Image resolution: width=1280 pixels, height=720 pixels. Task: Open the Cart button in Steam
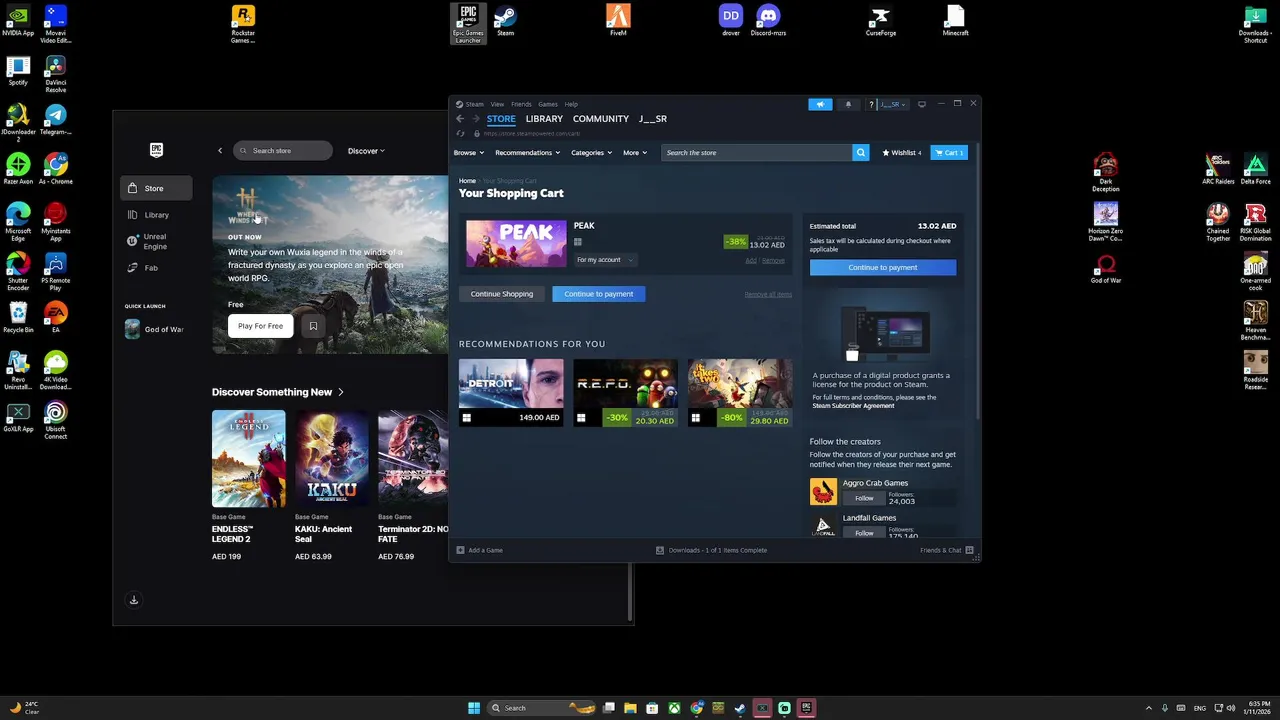pos(949,153)
